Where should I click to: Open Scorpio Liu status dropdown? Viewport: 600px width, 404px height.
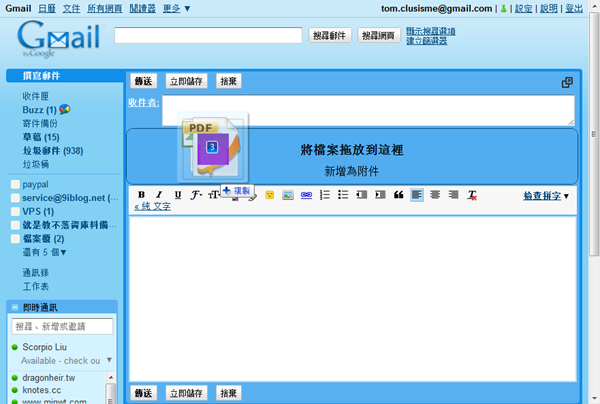tap(109, 360)
